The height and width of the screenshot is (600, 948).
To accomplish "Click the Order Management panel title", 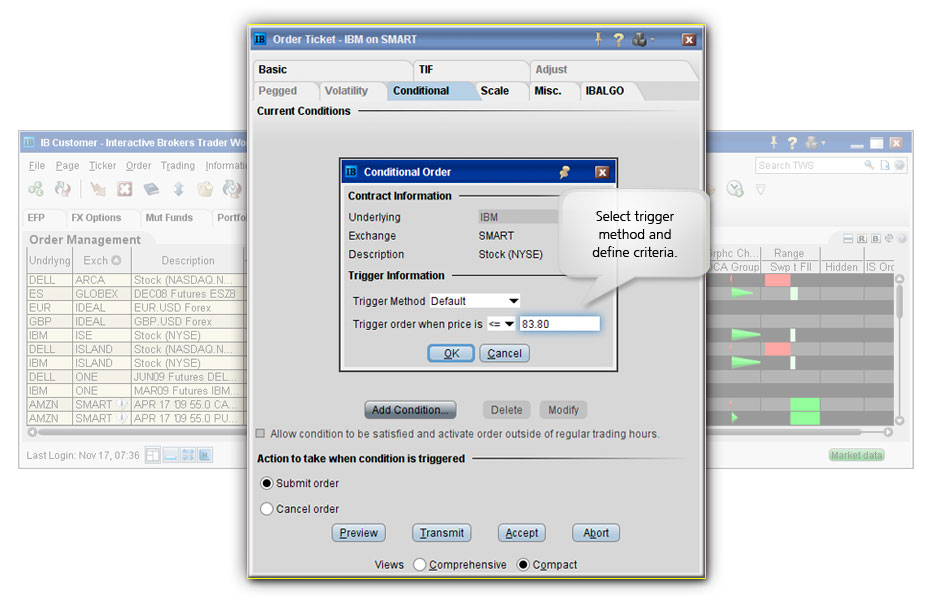I will click(85, 240).
